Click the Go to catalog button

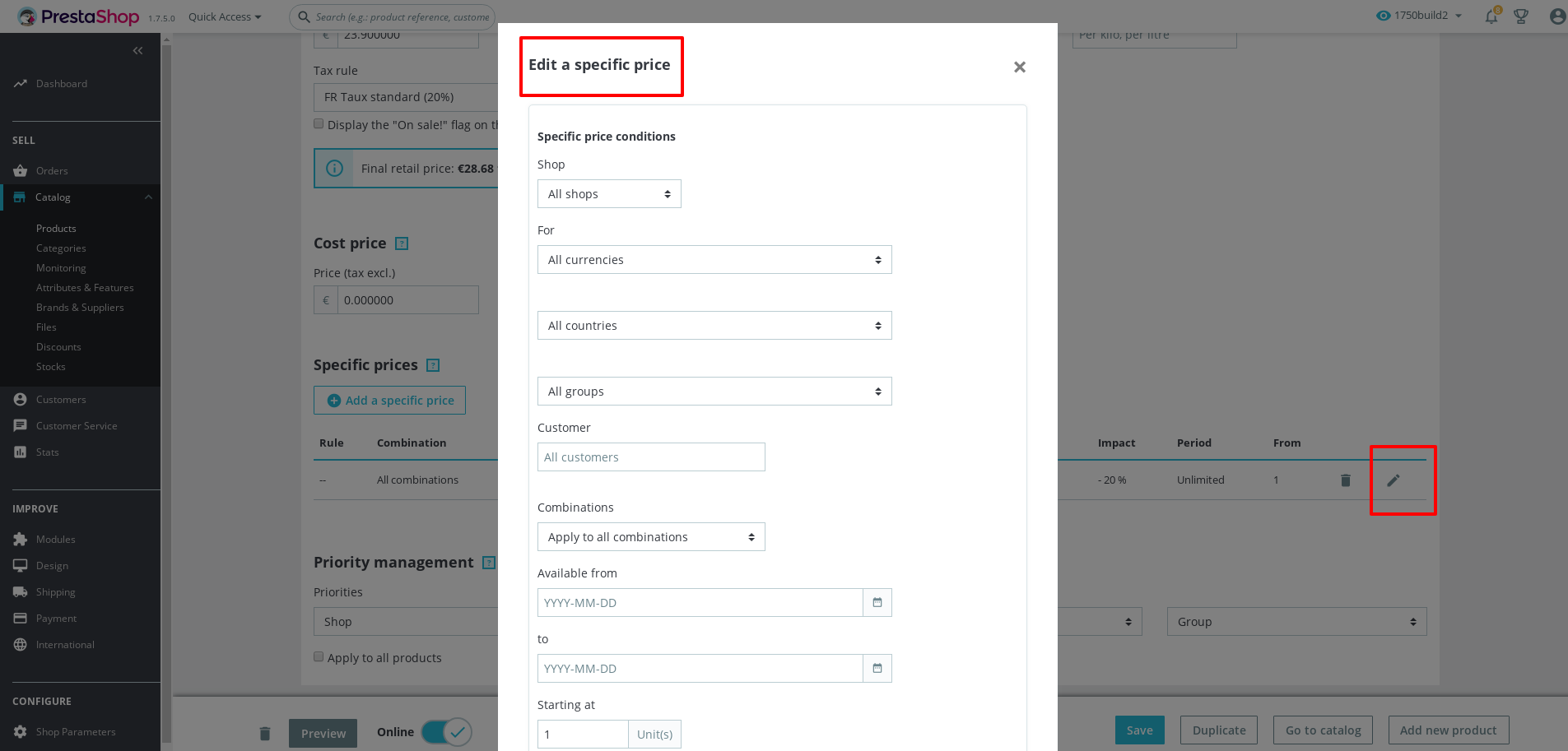(x=1322, y=730)
